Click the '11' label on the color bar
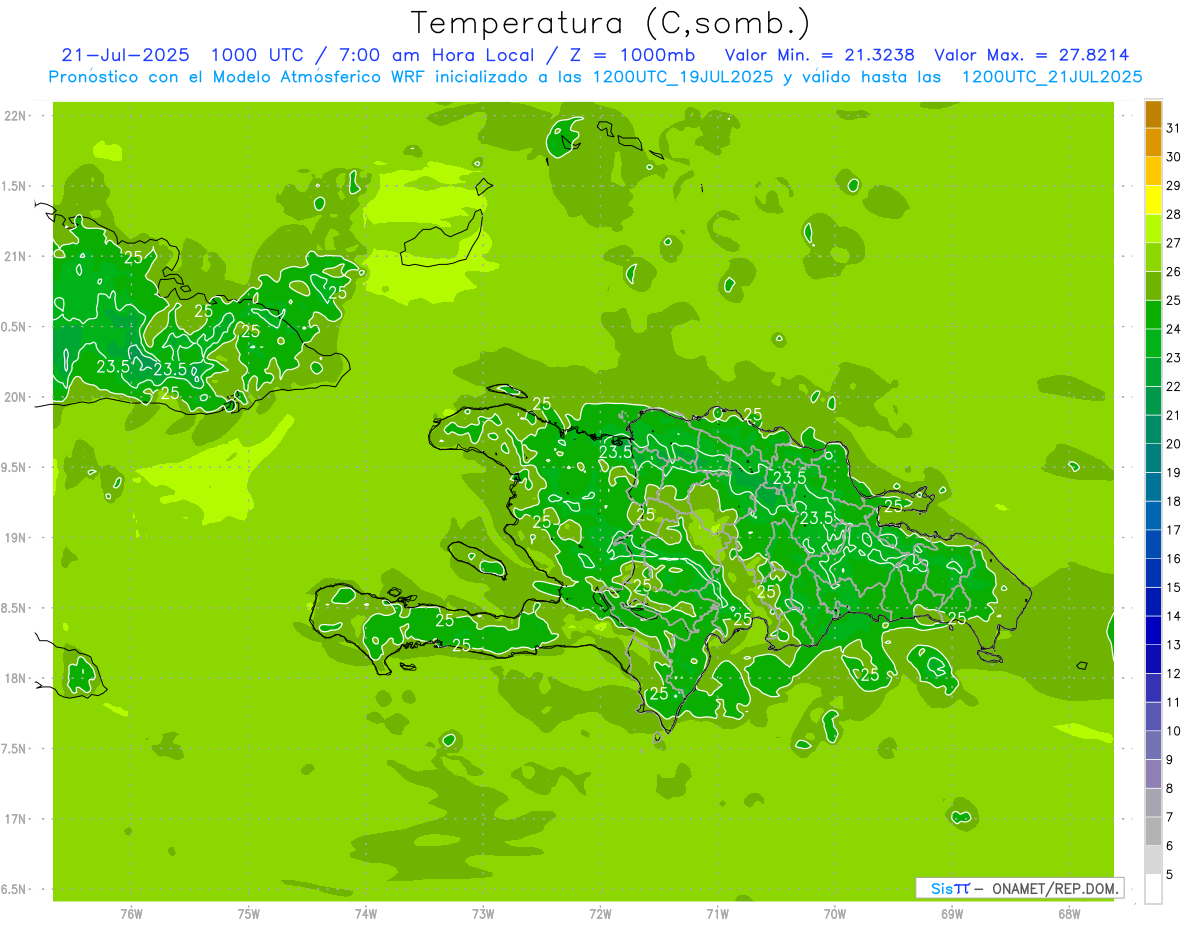 (1174, 702)
